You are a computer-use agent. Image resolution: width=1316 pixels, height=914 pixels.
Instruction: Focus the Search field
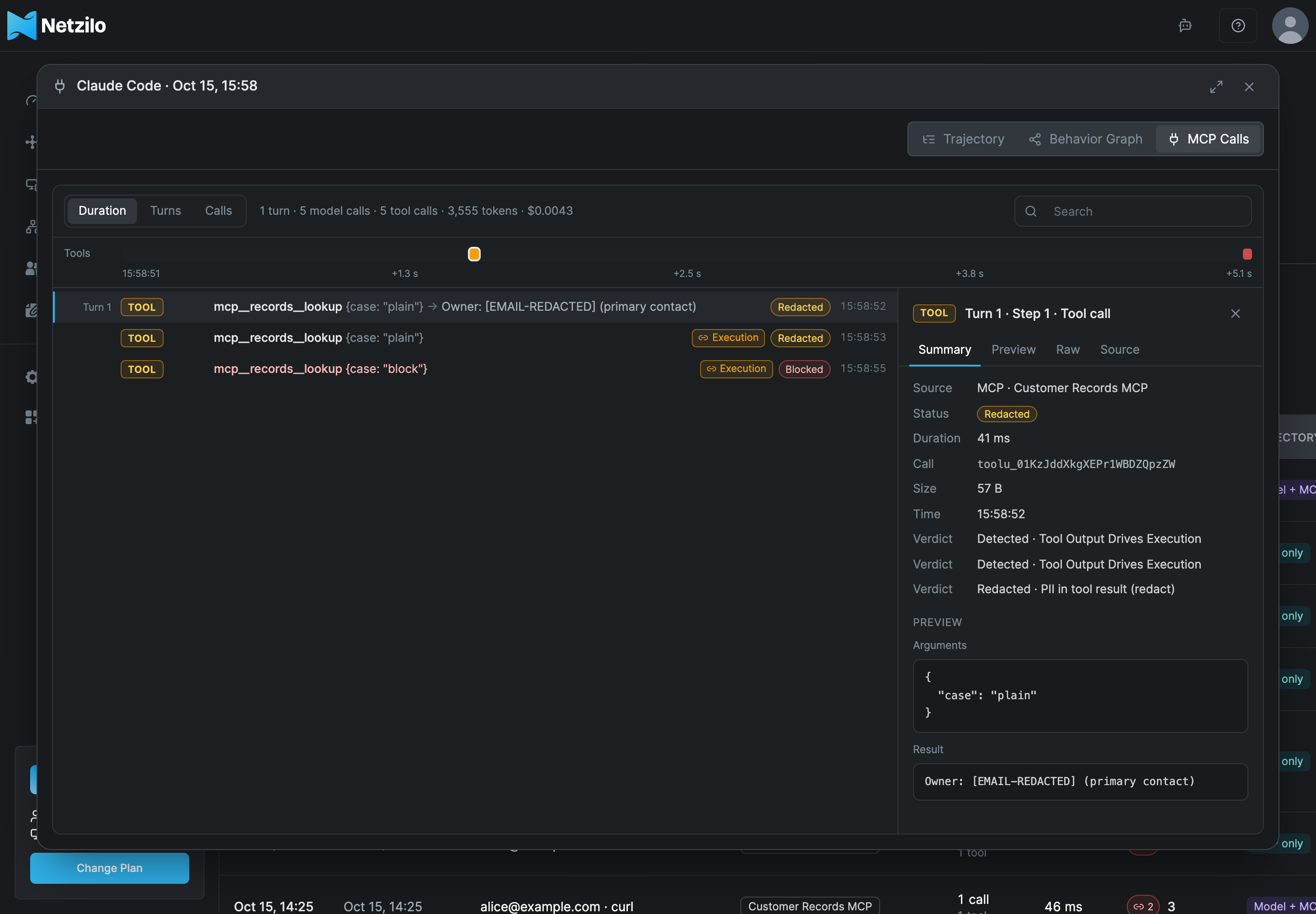click(1132, 211)
